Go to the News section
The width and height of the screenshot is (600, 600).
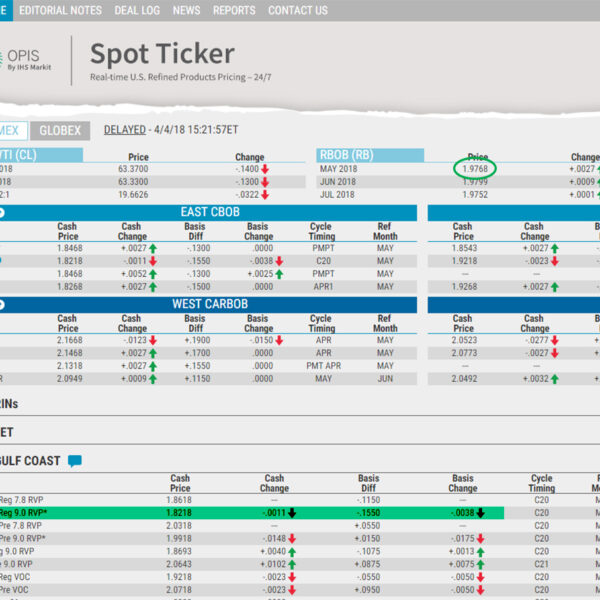coord(186,11)
